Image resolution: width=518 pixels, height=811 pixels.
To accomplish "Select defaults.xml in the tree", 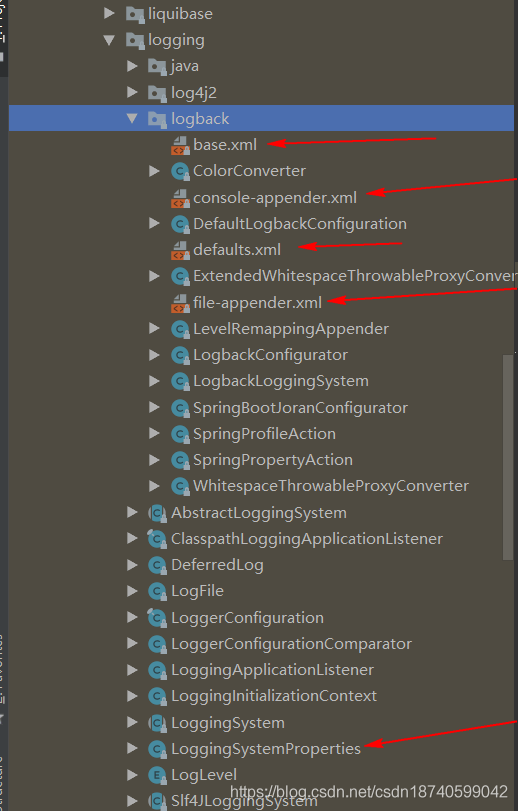I will (x=237, y=250).
